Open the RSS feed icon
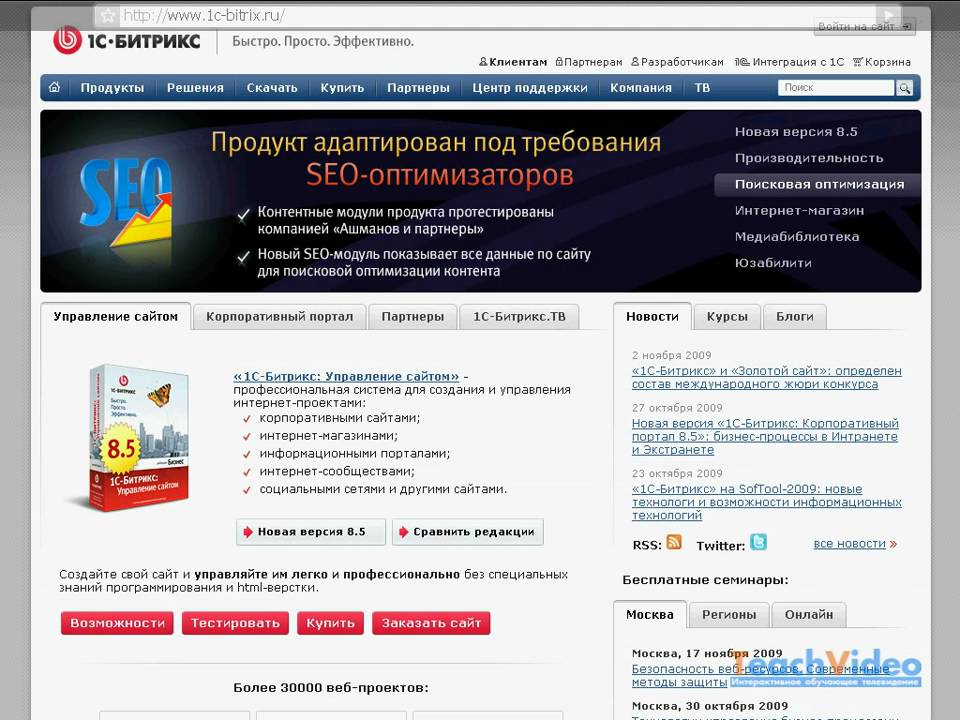 click(674, 542)
